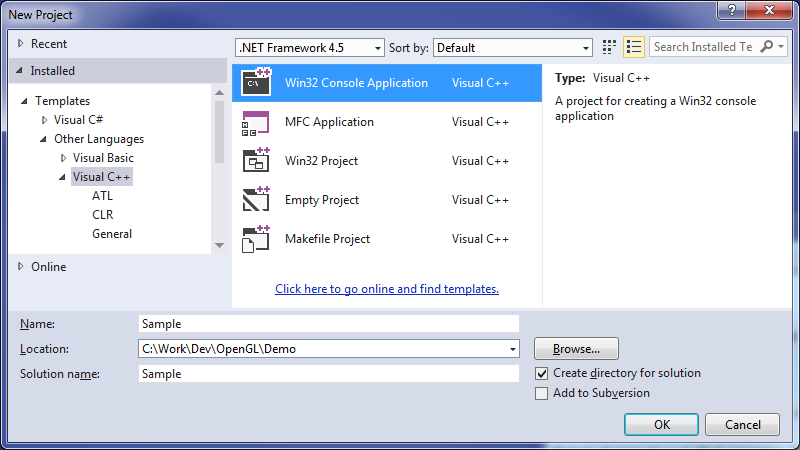Switch to small icons grid view
The height and width of the screenshot is (450, 800).
[609, 47]
